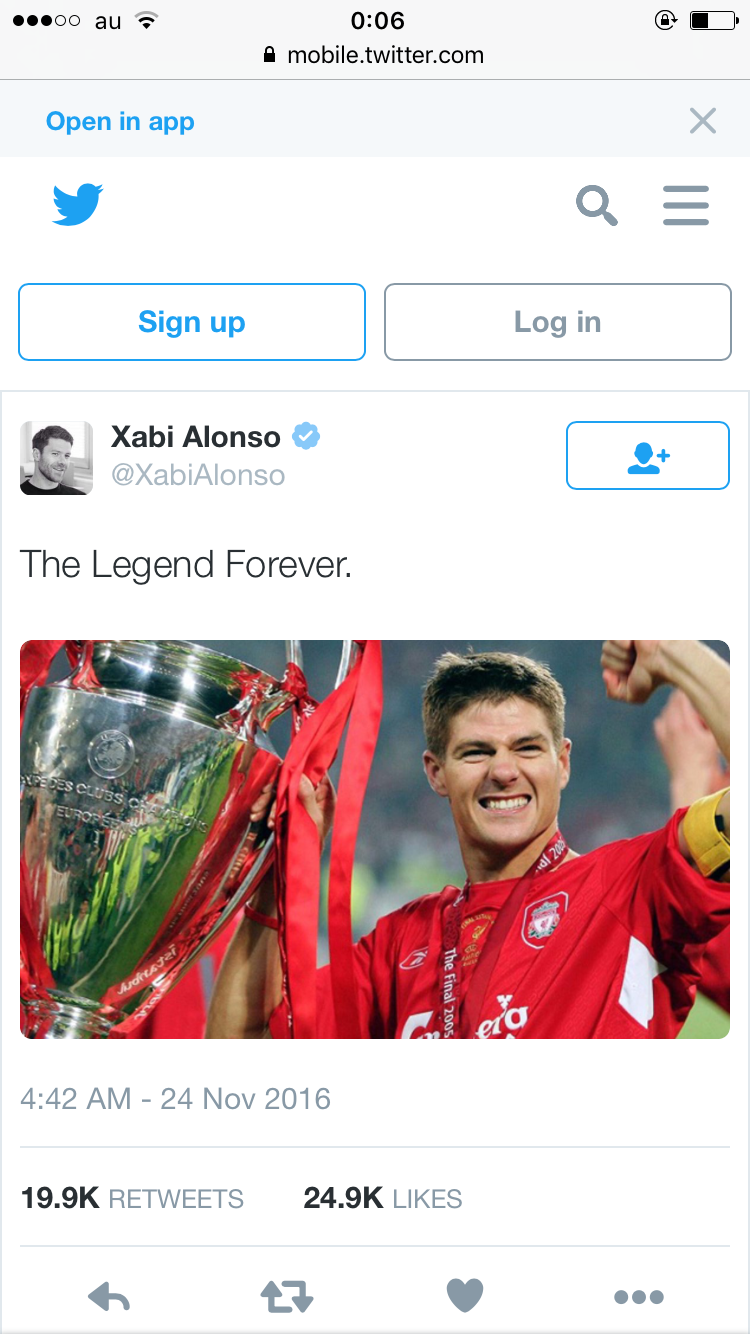Open the @XabiAlonso handle link
The image size is (750, 1334).
(198, 475)
